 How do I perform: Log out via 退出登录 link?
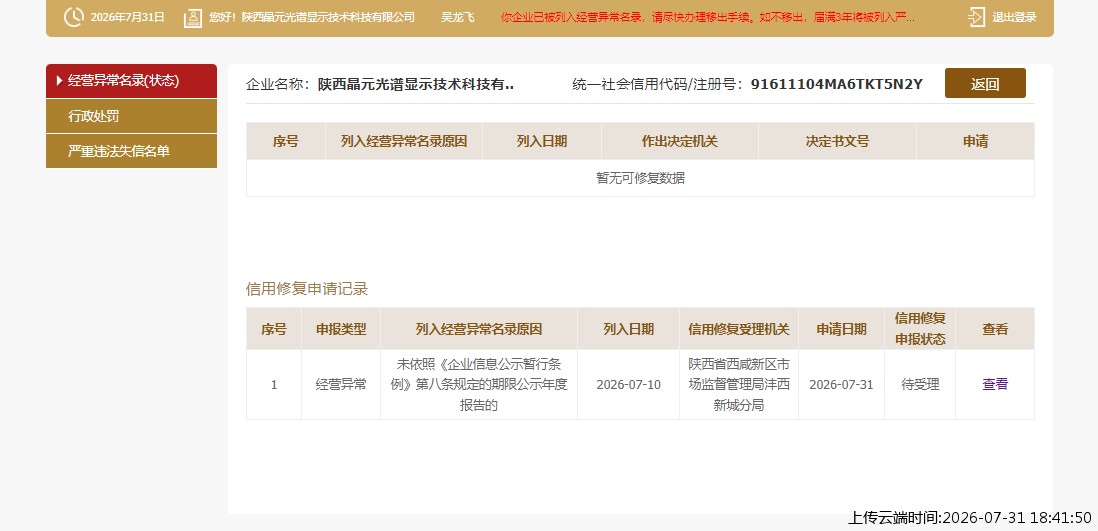[x=1014, y=17]
